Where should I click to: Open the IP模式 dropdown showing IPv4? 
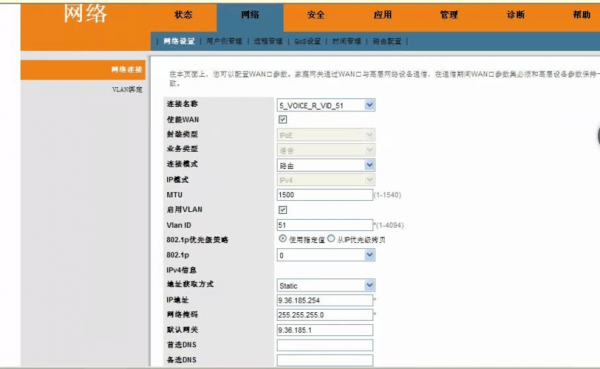coord(326,180)
